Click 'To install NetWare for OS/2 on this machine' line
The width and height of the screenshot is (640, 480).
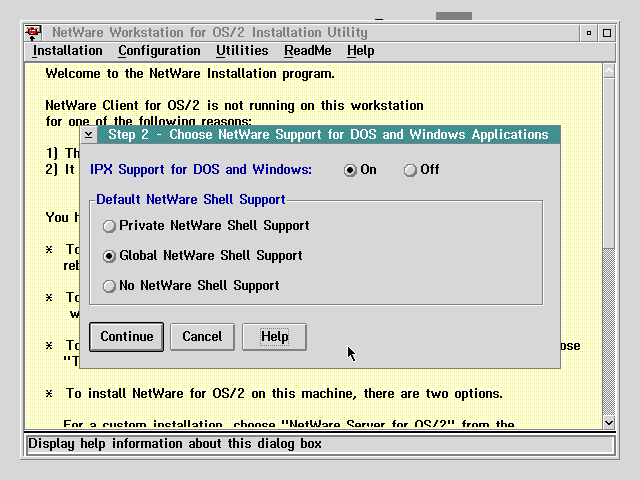284,394
